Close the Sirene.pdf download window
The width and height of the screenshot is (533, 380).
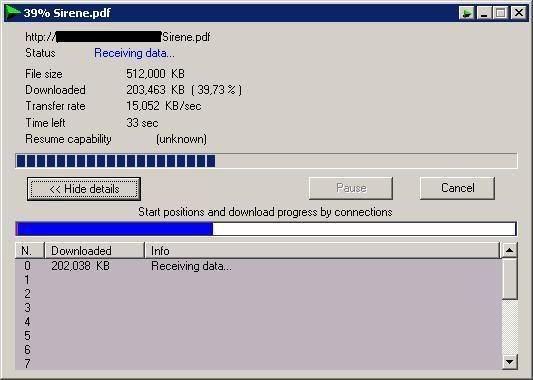(x=519, y=13)
